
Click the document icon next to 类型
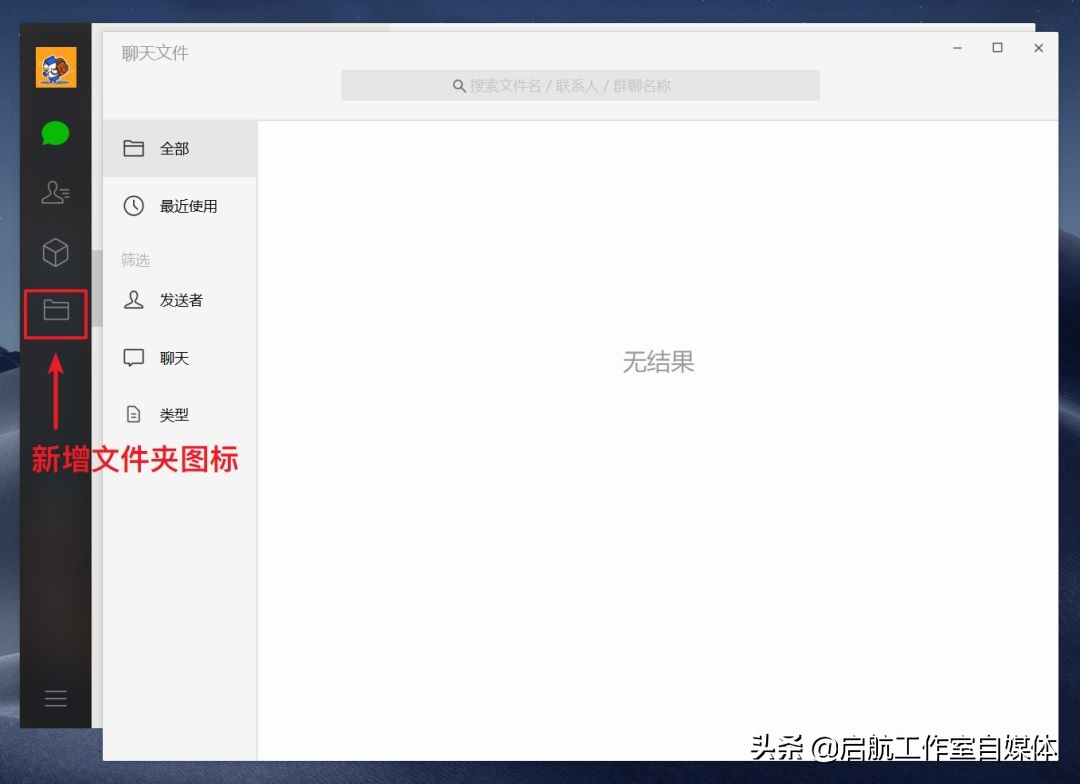click(134, 413)
